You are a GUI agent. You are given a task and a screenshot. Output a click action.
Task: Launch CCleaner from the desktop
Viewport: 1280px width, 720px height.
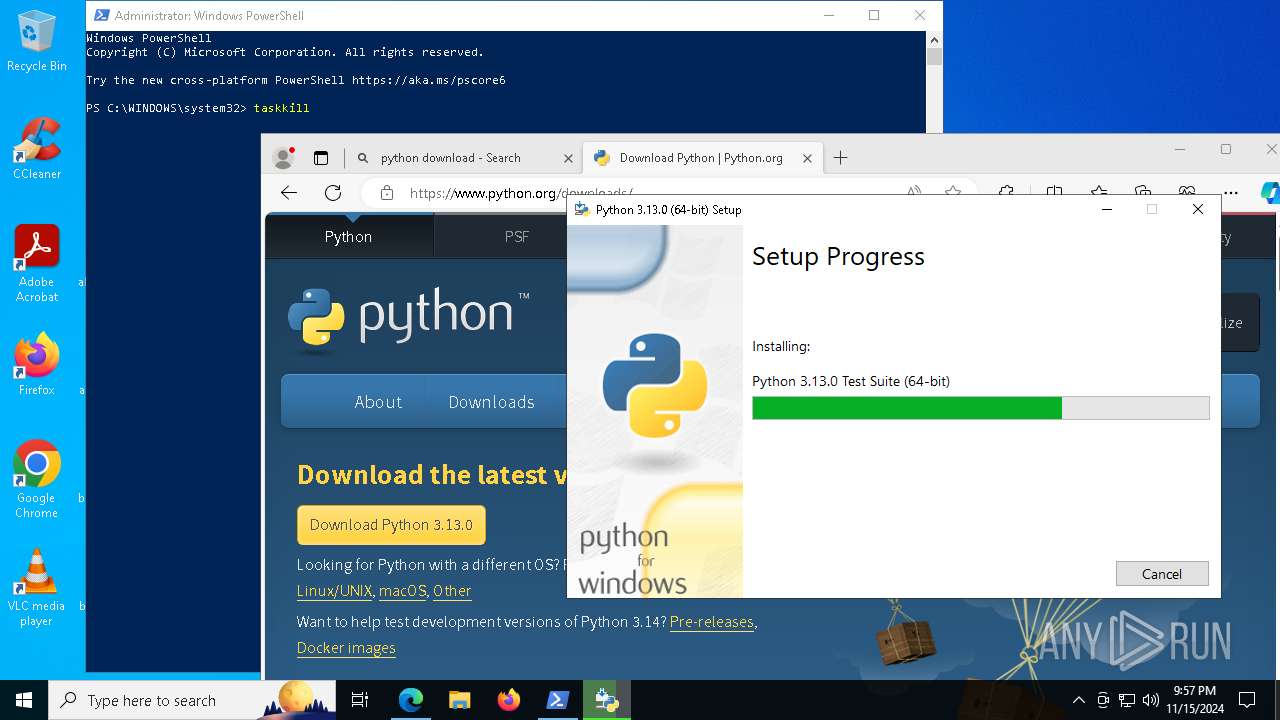[x=37, y=149]
